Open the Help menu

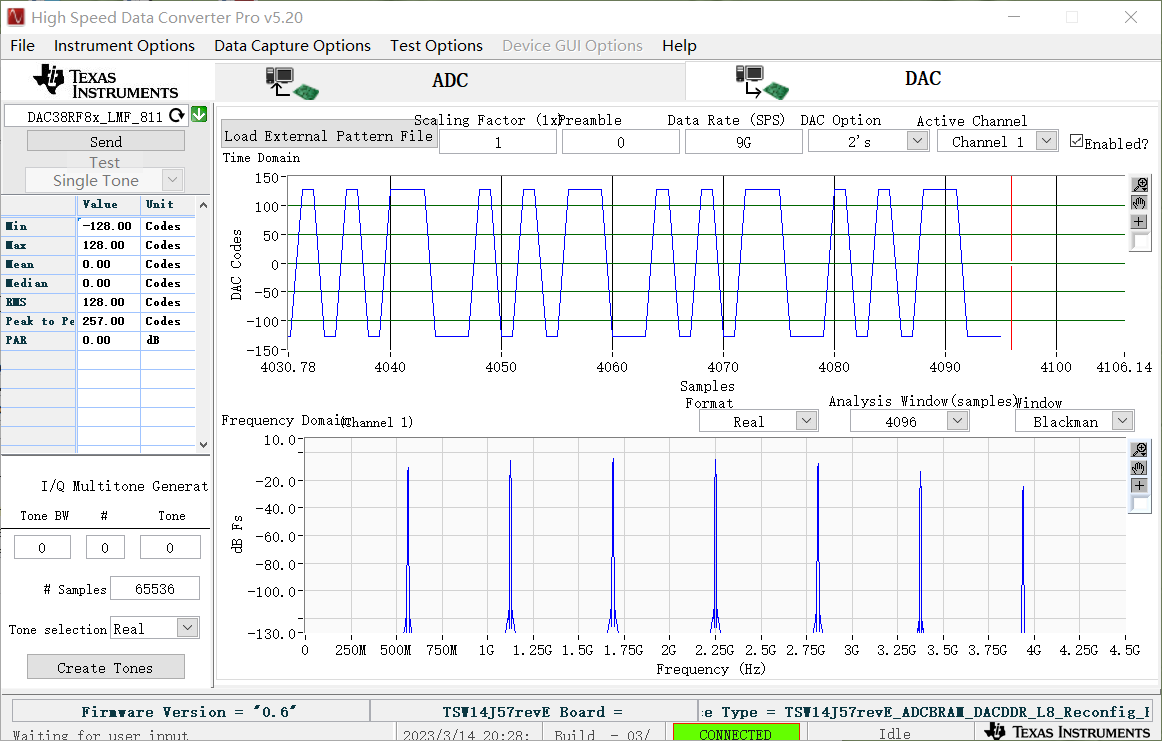tap(679, 46)
